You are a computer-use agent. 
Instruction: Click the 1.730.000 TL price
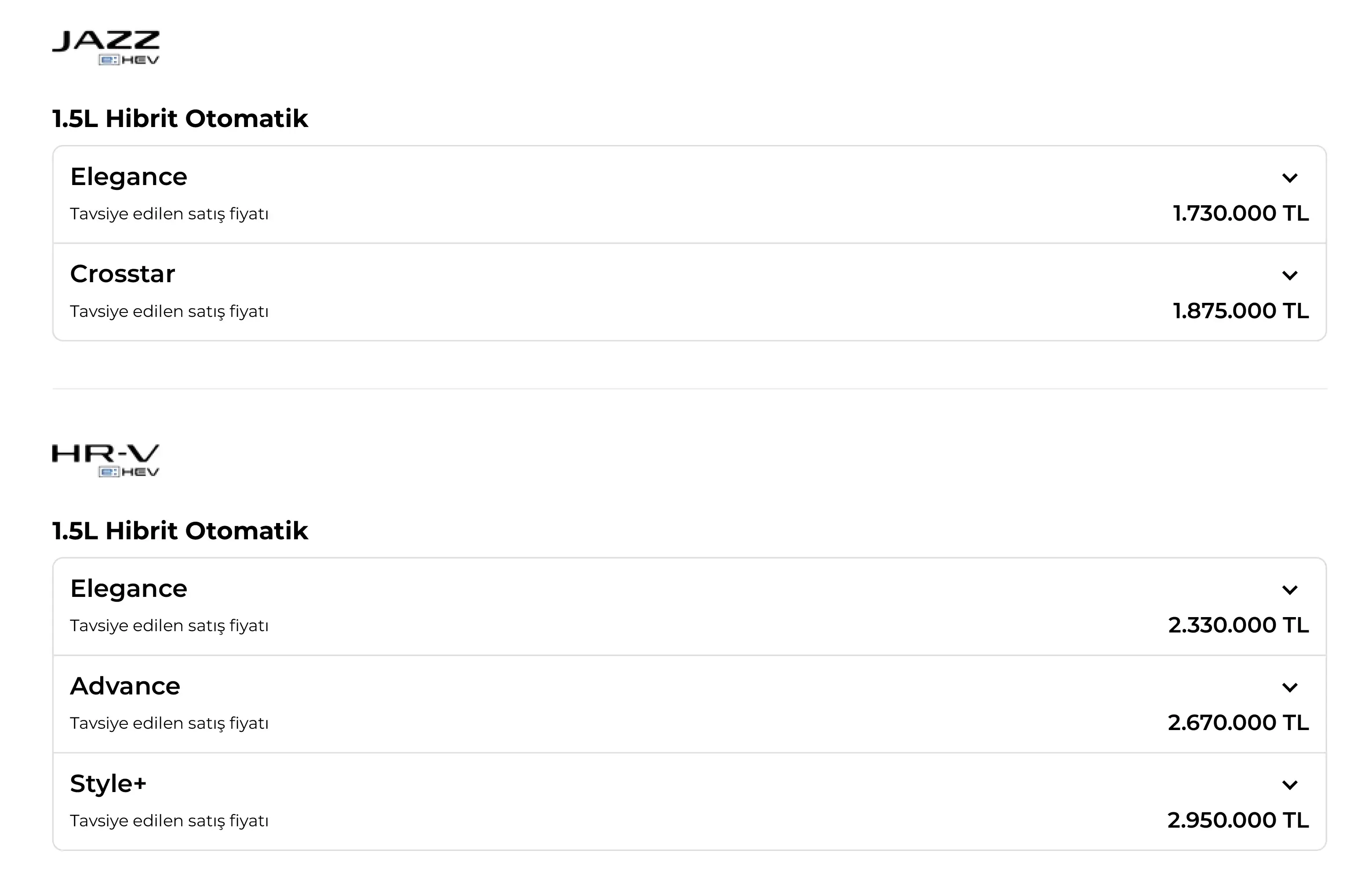1241,213
